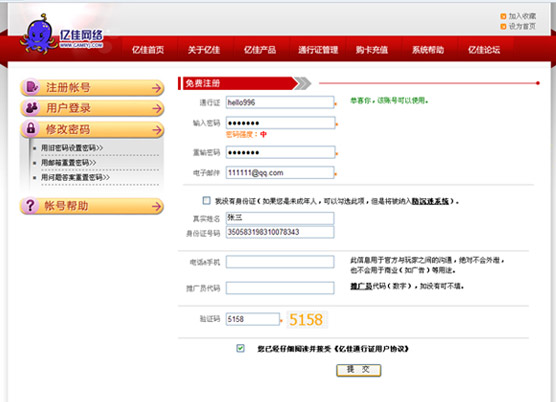
Task: Click the 注册帐号 document icon
Action: coord(32,87)
